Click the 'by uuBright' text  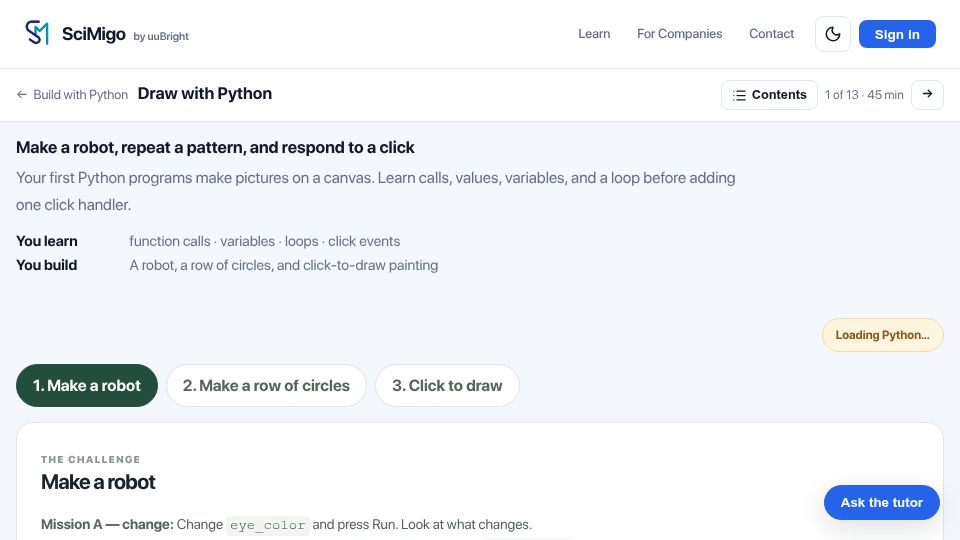(x=161, y=36)
